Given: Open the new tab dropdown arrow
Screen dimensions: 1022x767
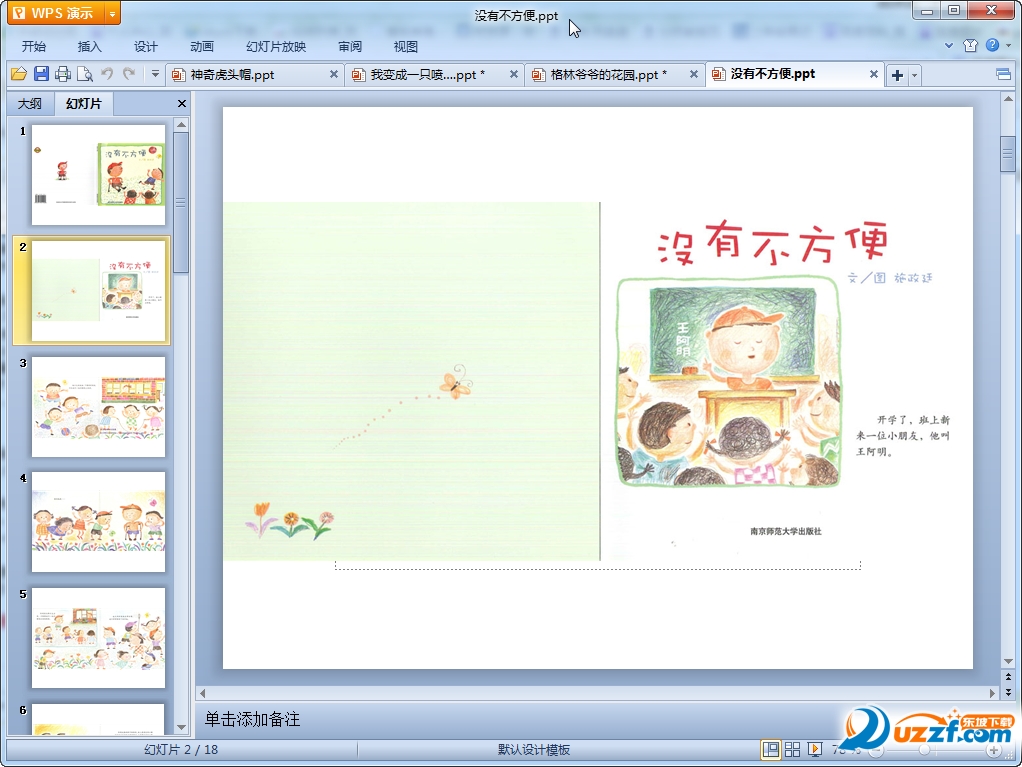Looking at the screenshot, I should [914, 75].
